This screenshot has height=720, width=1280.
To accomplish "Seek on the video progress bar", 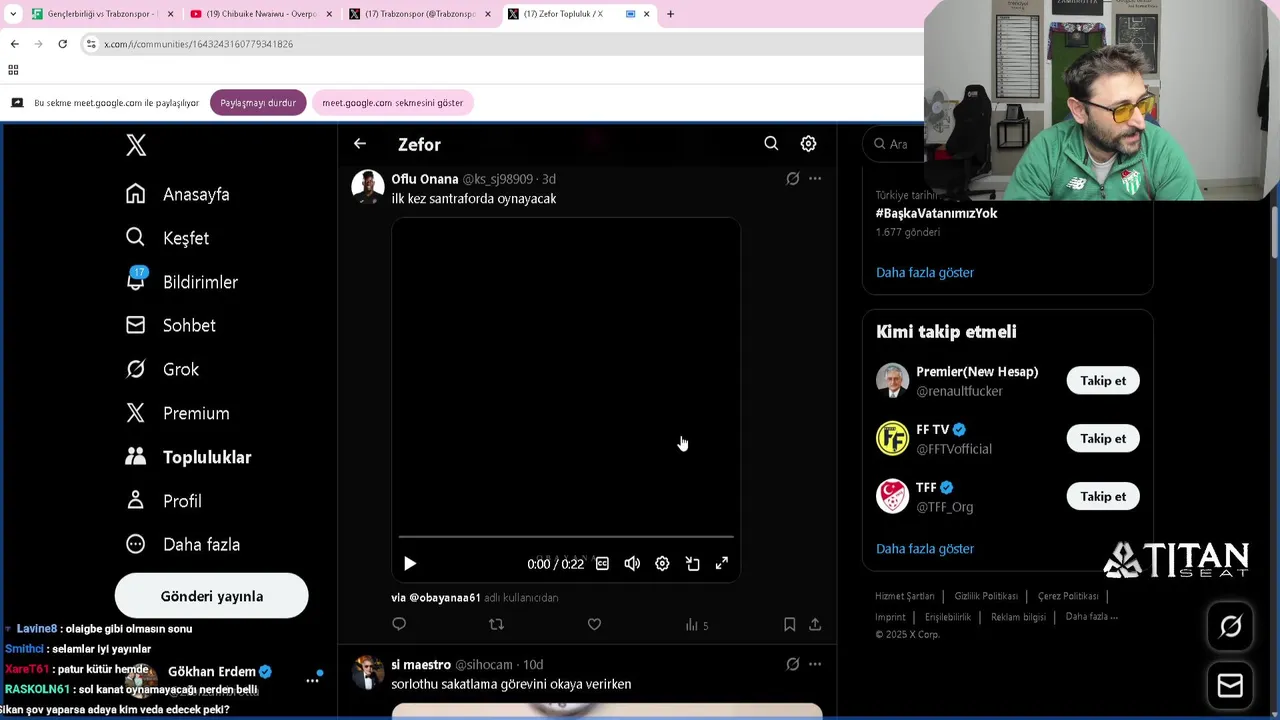I will (x=566, y=538).
